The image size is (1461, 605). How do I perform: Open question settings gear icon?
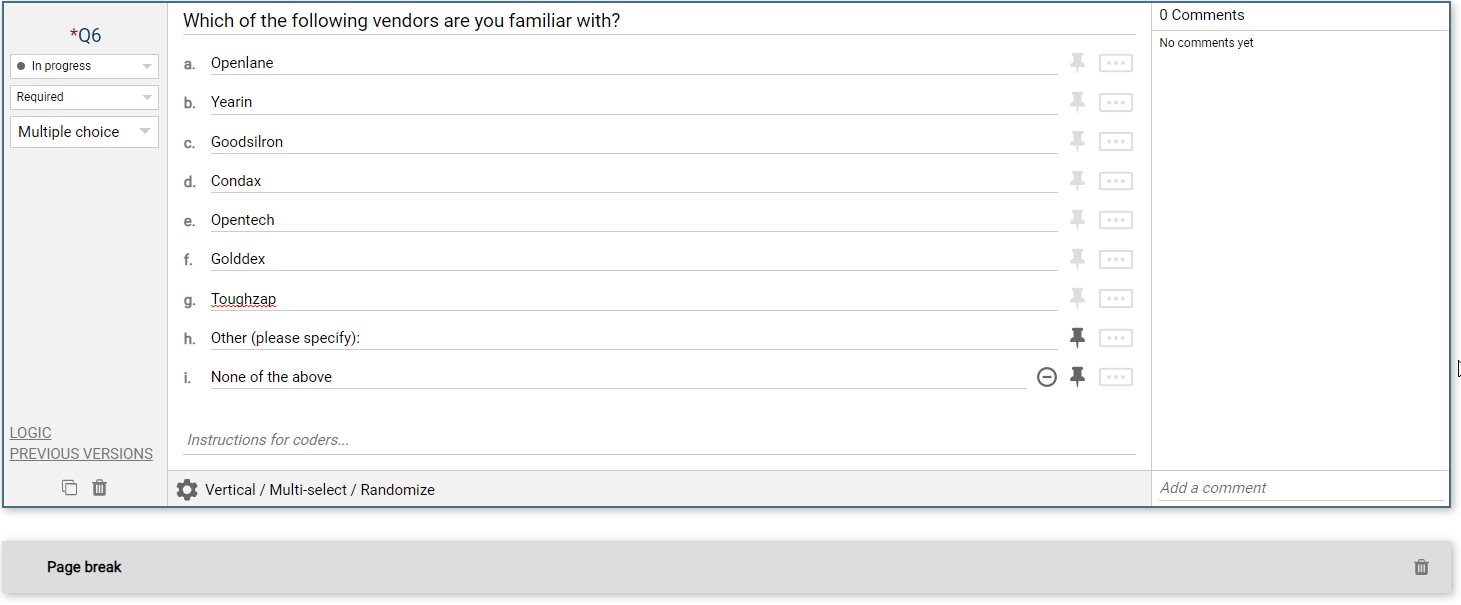[187, 490]
